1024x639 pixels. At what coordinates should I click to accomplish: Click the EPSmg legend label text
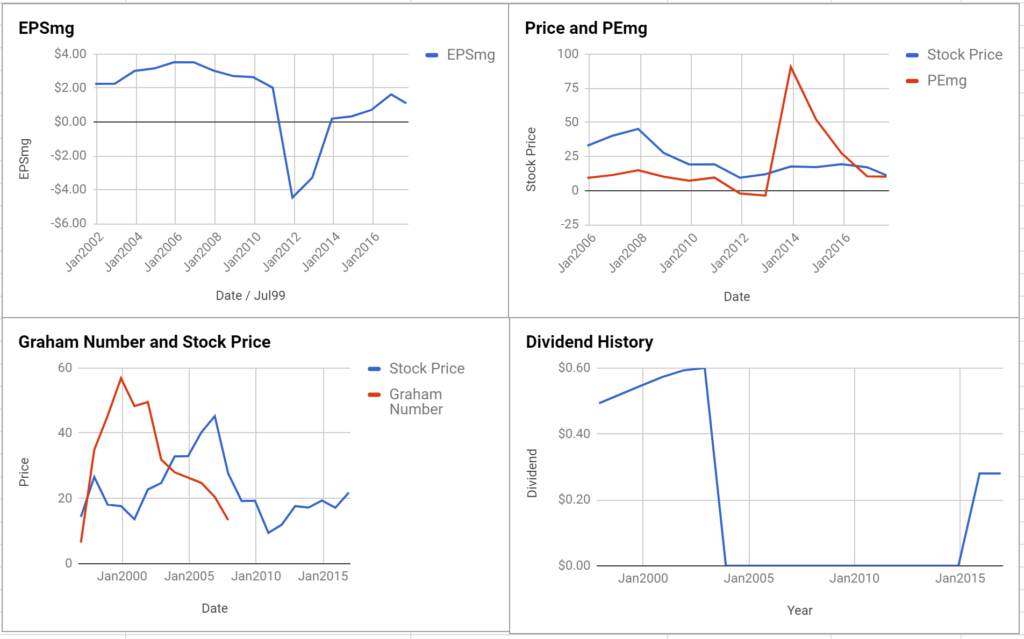(x=471, y=55)
